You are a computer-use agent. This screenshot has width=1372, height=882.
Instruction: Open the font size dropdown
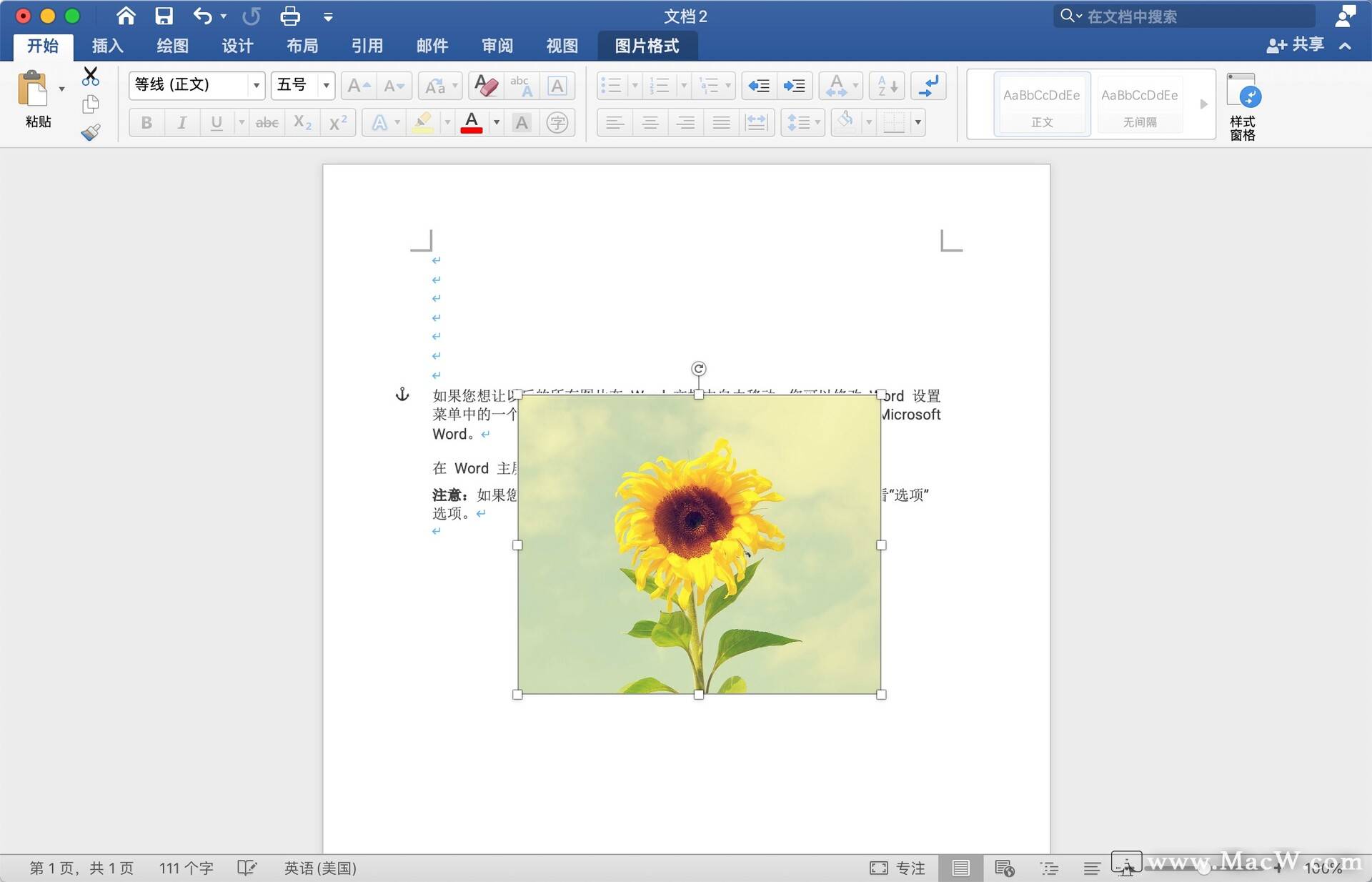[x=325, y=85]
